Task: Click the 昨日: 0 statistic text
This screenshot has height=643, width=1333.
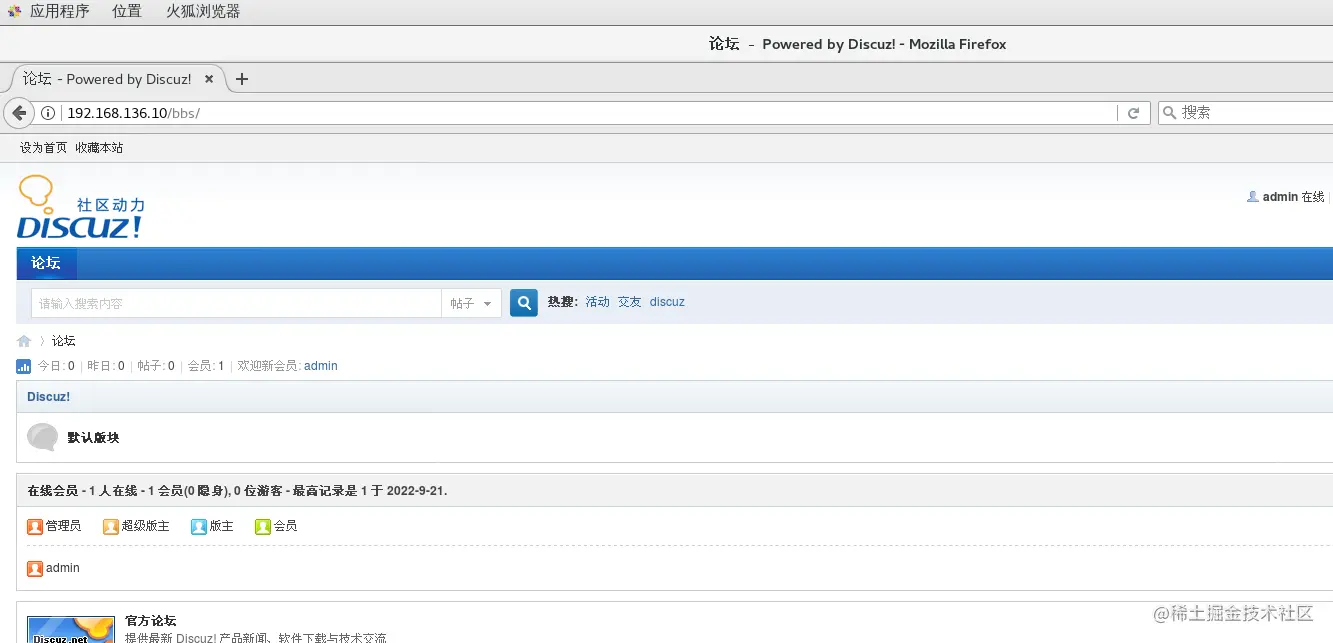Action: [106, 366]
